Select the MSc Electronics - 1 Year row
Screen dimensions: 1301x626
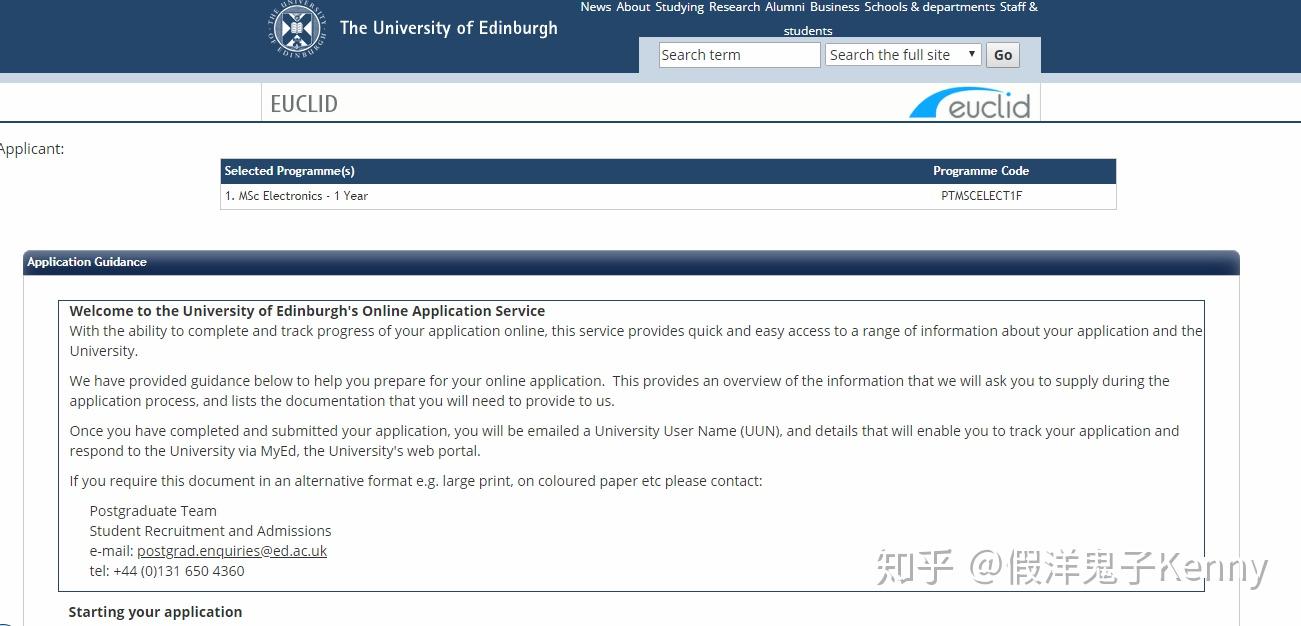point(296,195)
